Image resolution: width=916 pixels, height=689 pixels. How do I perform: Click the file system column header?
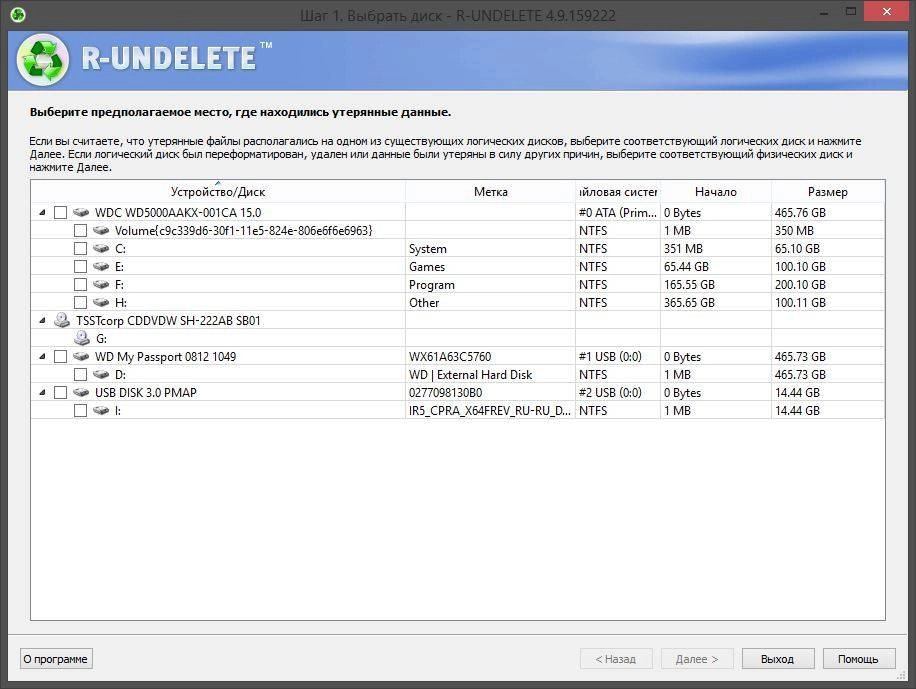pyautogui.click(x=617, y=192)
